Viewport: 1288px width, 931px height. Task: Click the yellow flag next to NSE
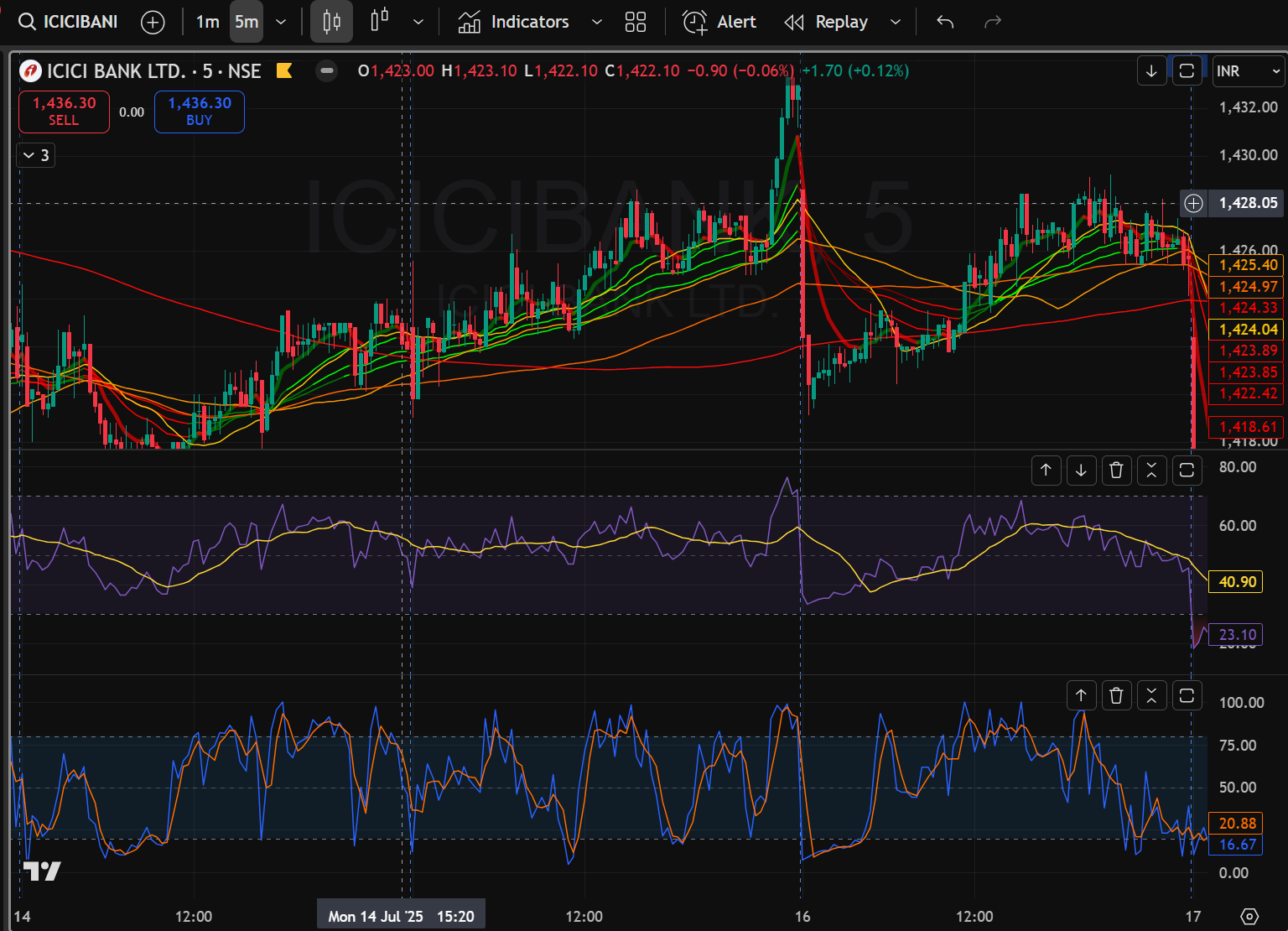284,71
